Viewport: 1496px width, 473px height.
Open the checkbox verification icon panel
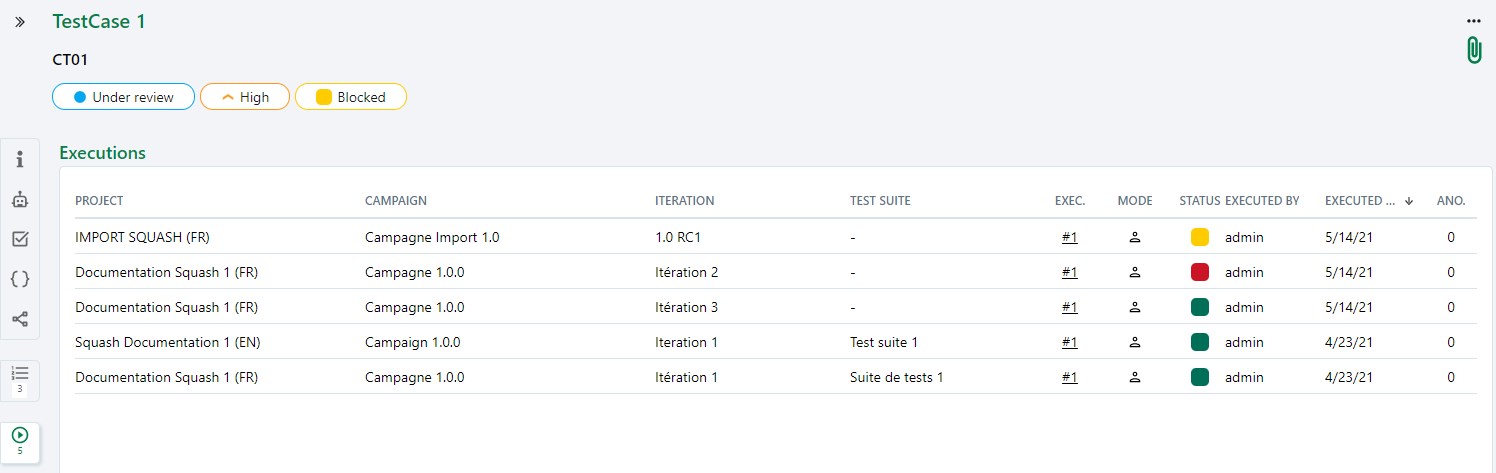pyautogui.click(x=20, y=239)
